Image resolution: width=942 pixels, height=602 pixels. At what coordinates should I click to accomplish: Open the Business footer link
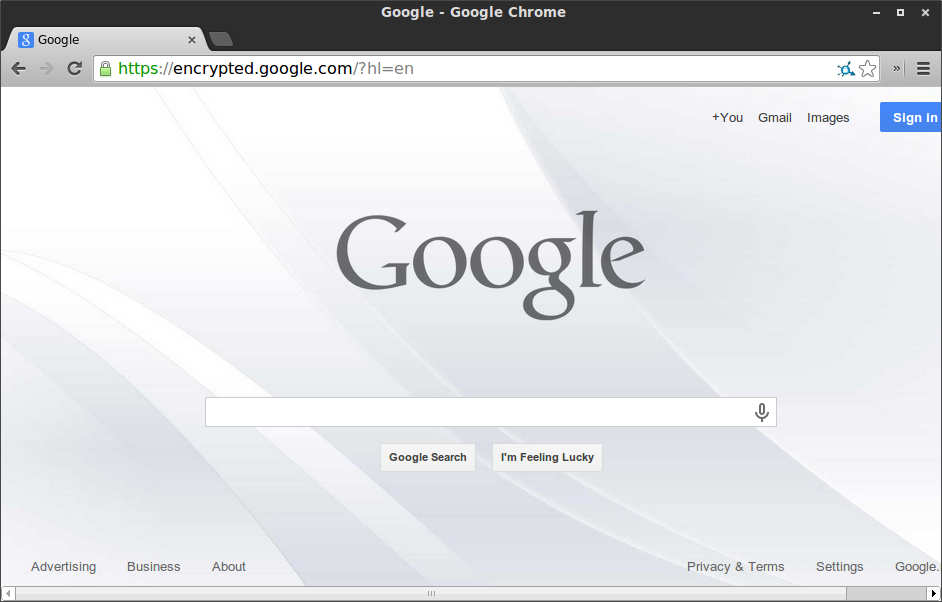click(x=153, y=567)
